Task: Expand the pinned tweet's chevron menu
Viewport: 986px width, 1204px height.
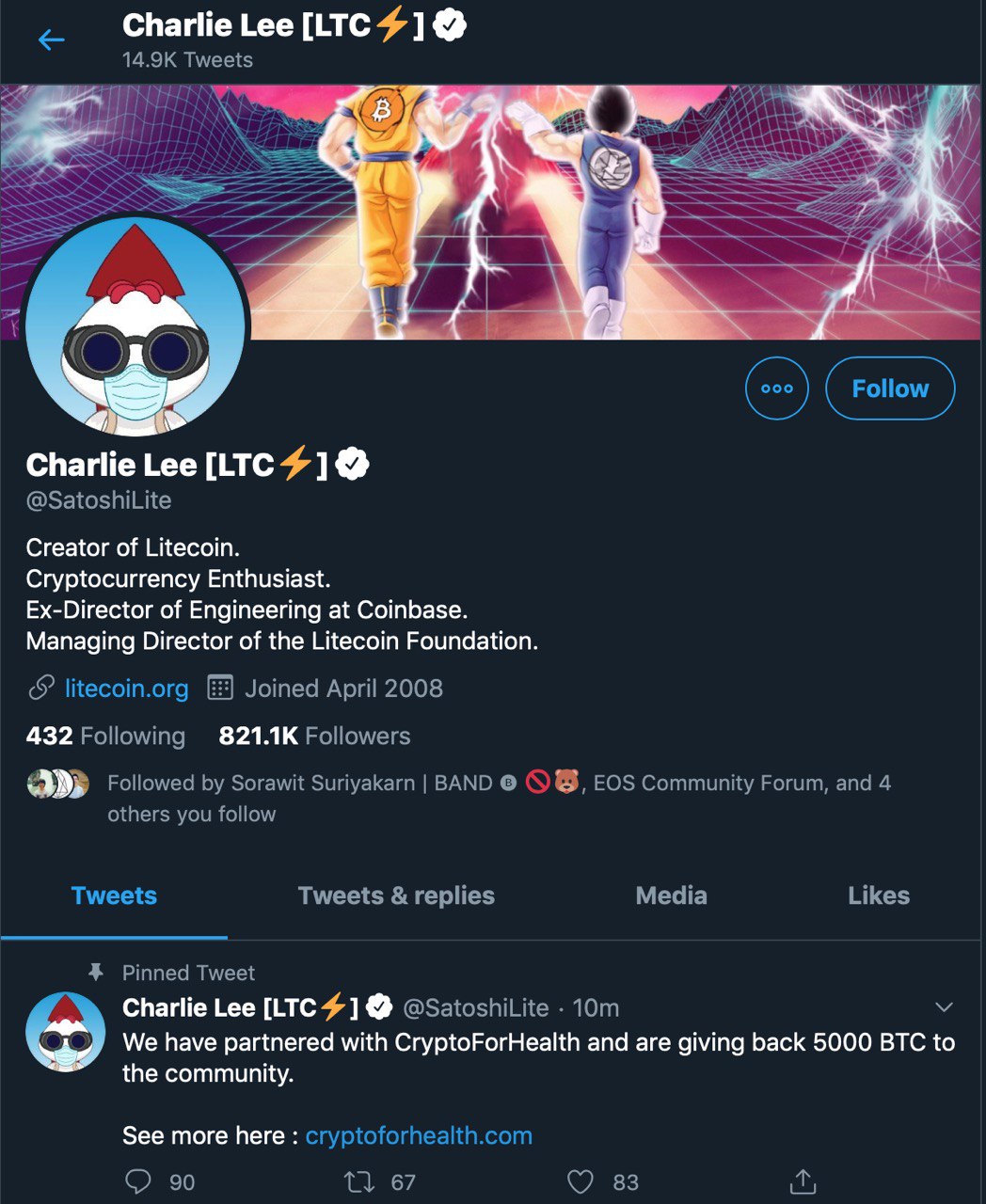Action: (944, 1007)
